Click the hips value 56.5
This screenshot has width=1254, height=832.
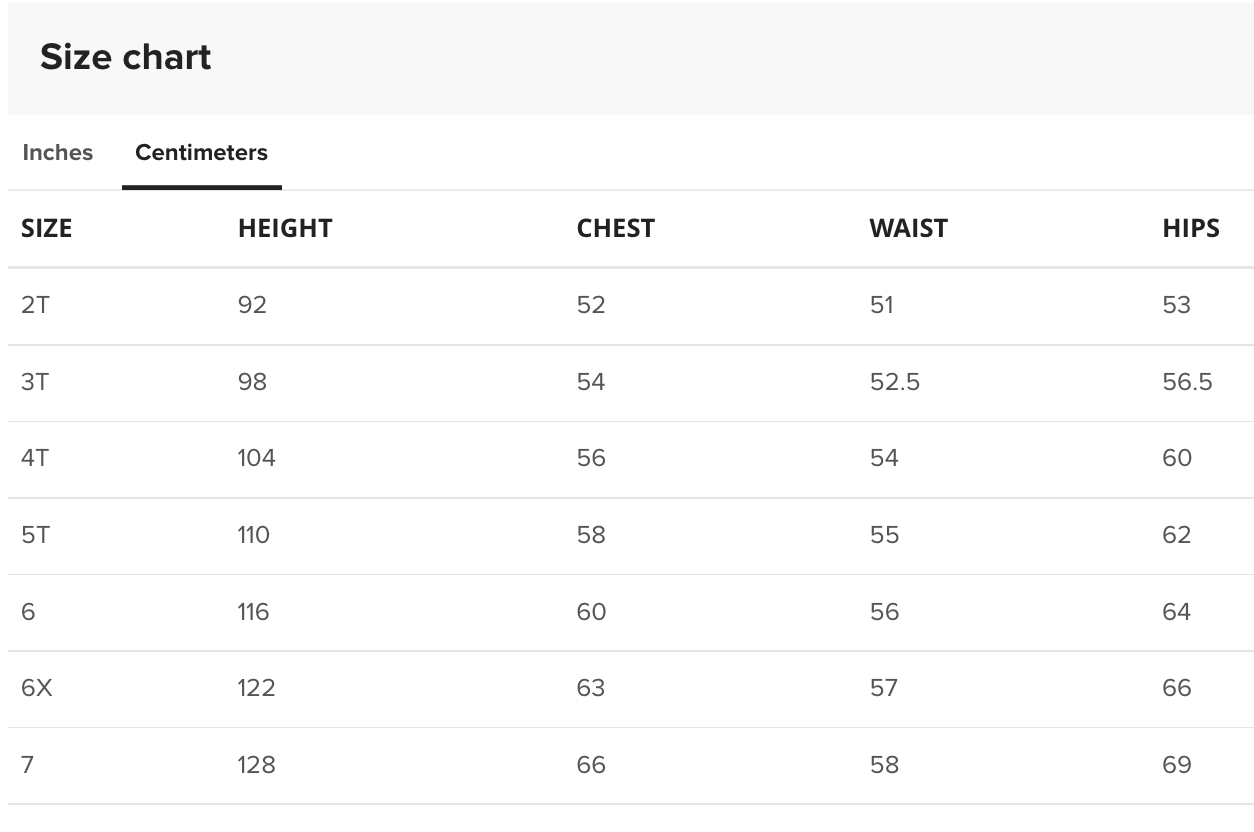[1187, 382]
